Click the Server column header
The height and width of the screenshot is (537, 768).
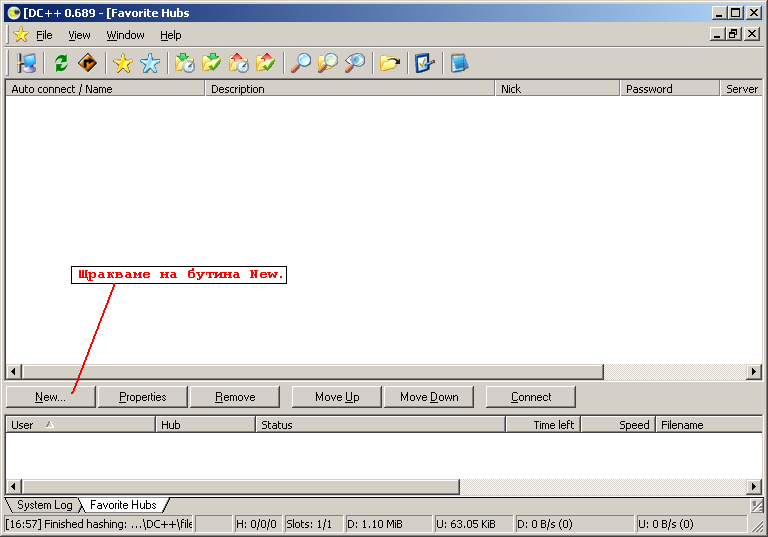pyautogui.click(x=741, y=89)
